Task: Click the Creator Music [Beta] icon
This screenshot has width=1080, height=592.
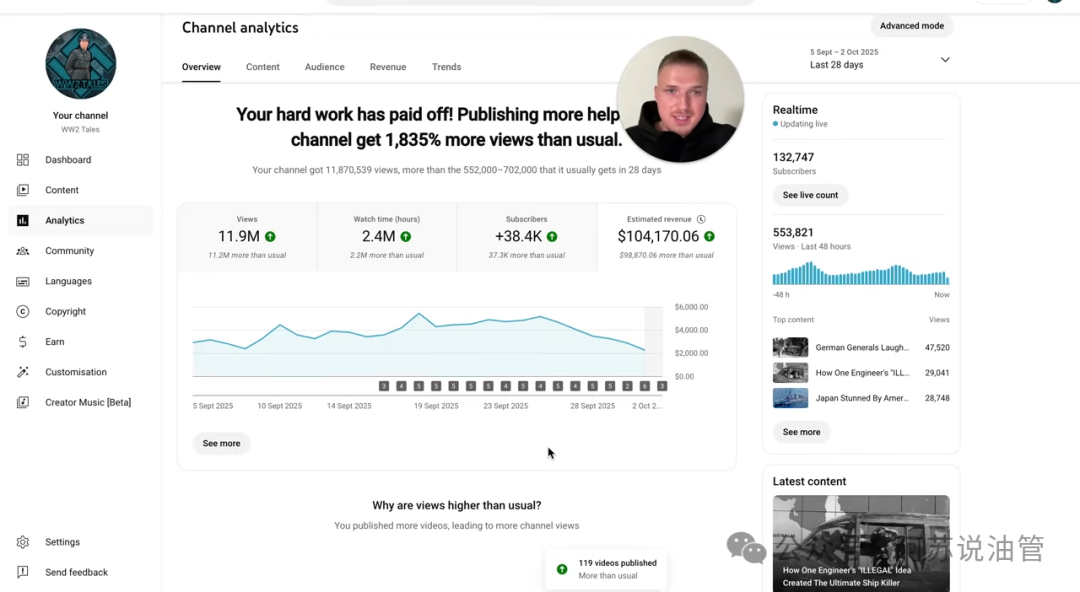Action: 23,402
